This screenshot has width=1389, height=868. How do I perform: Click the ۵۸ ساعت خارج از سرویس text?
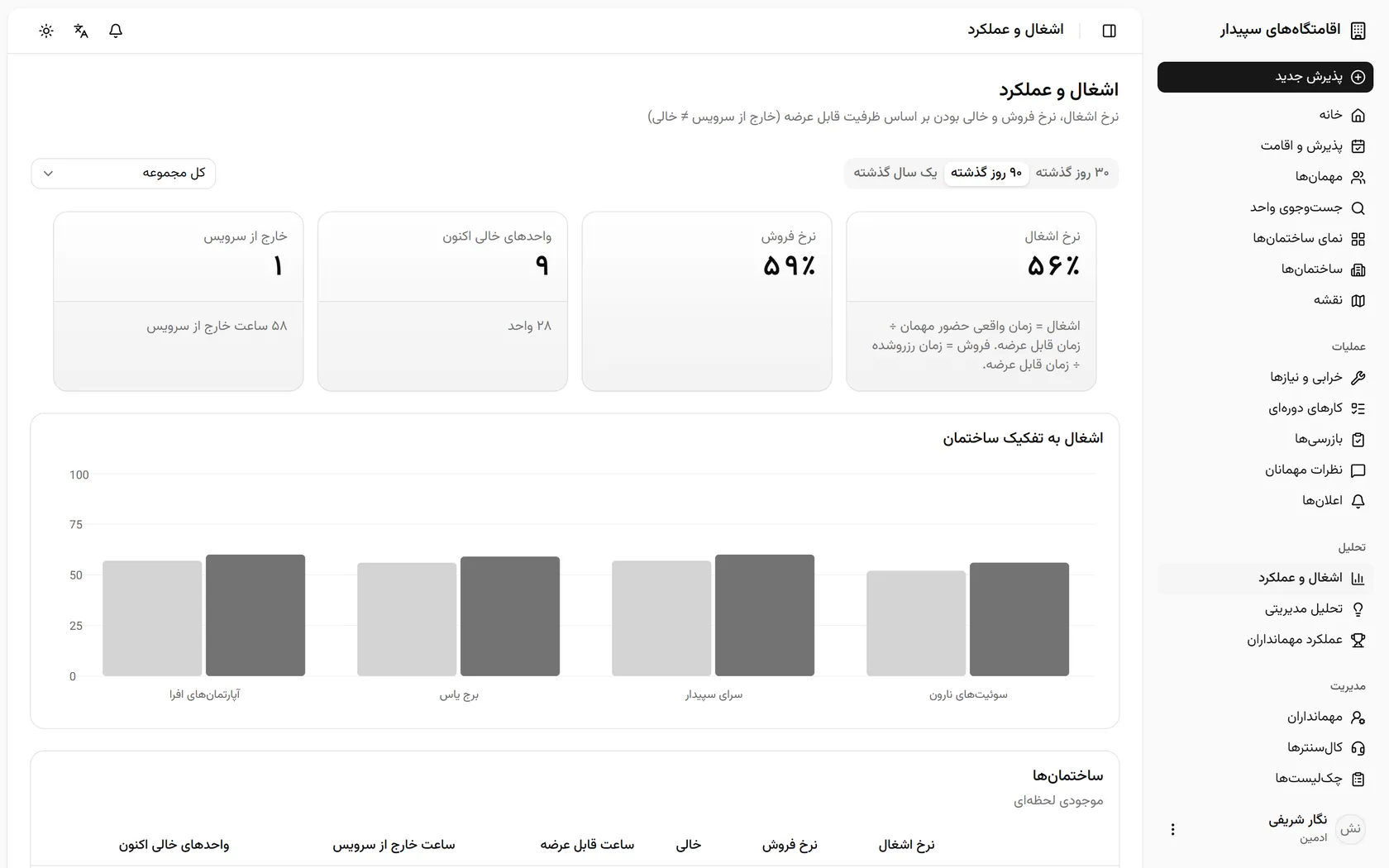(217, 327)
